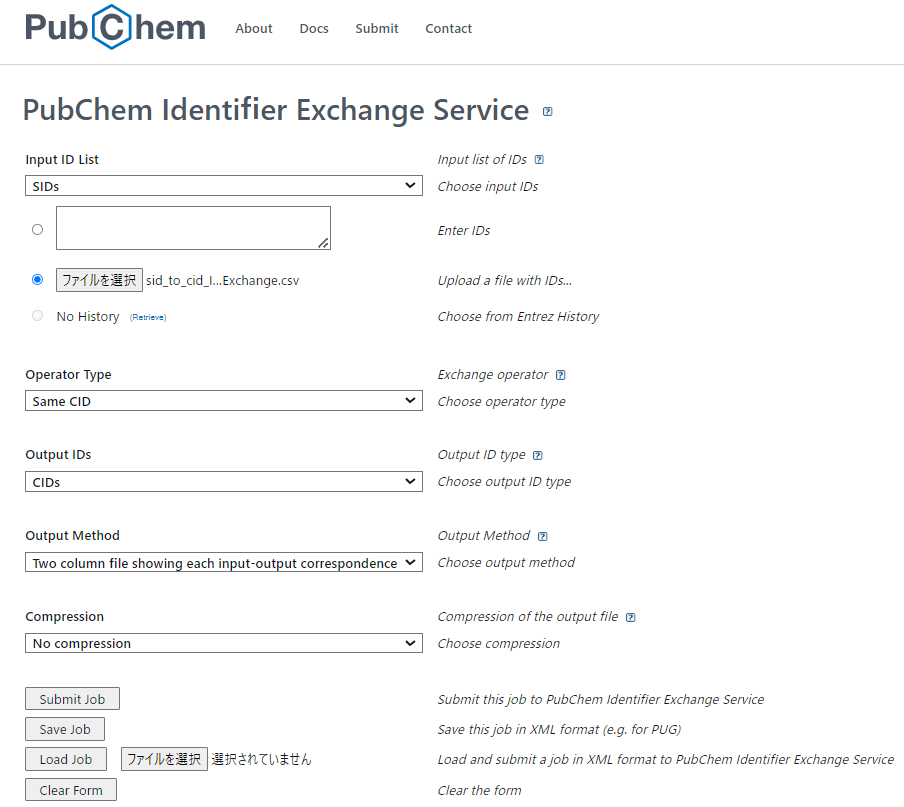
Task: Open the Output Method help icon
Action: (x=542, y=535)
